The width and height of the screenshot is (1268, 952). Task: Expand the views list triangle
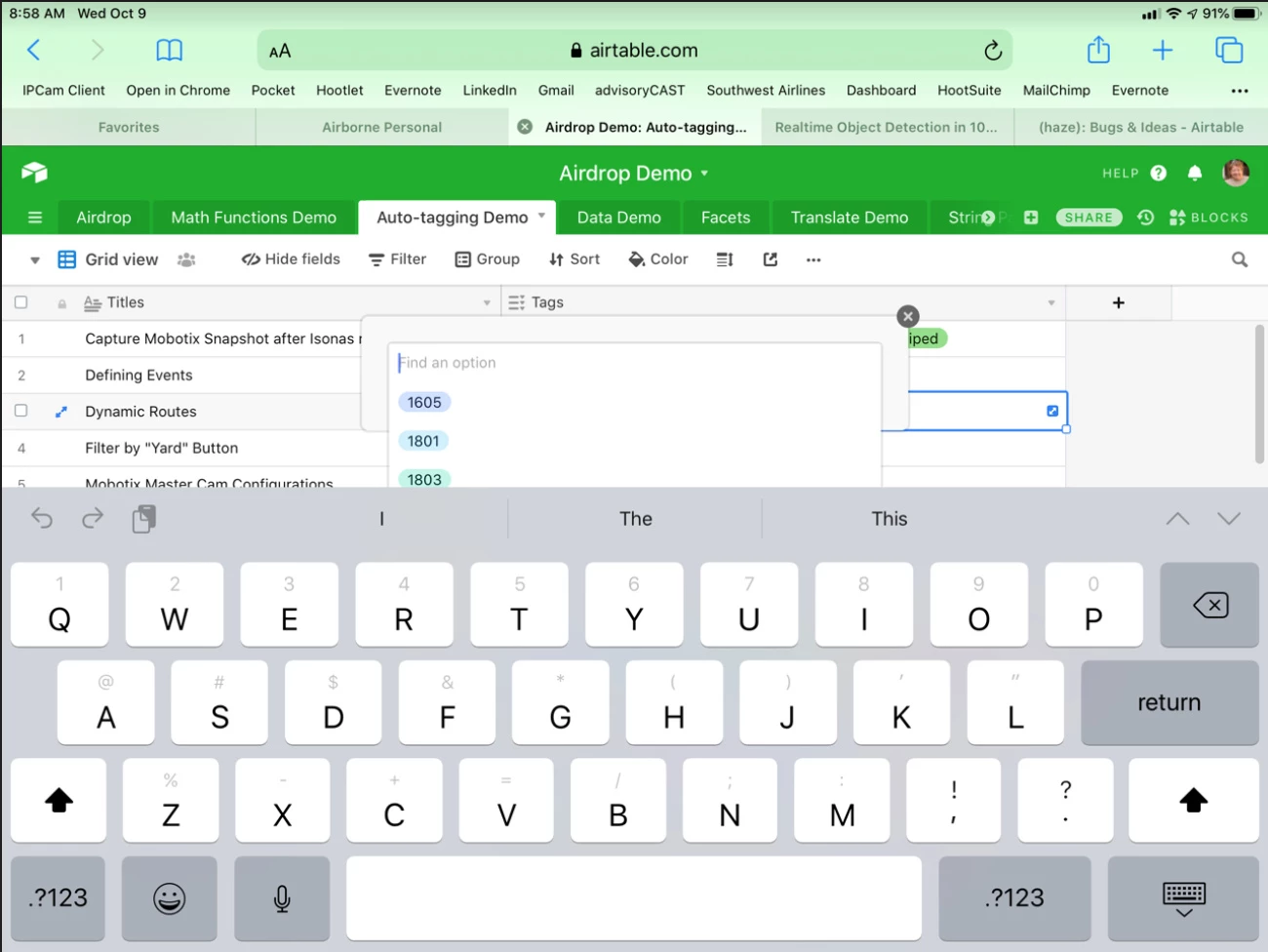coord(35,260)
